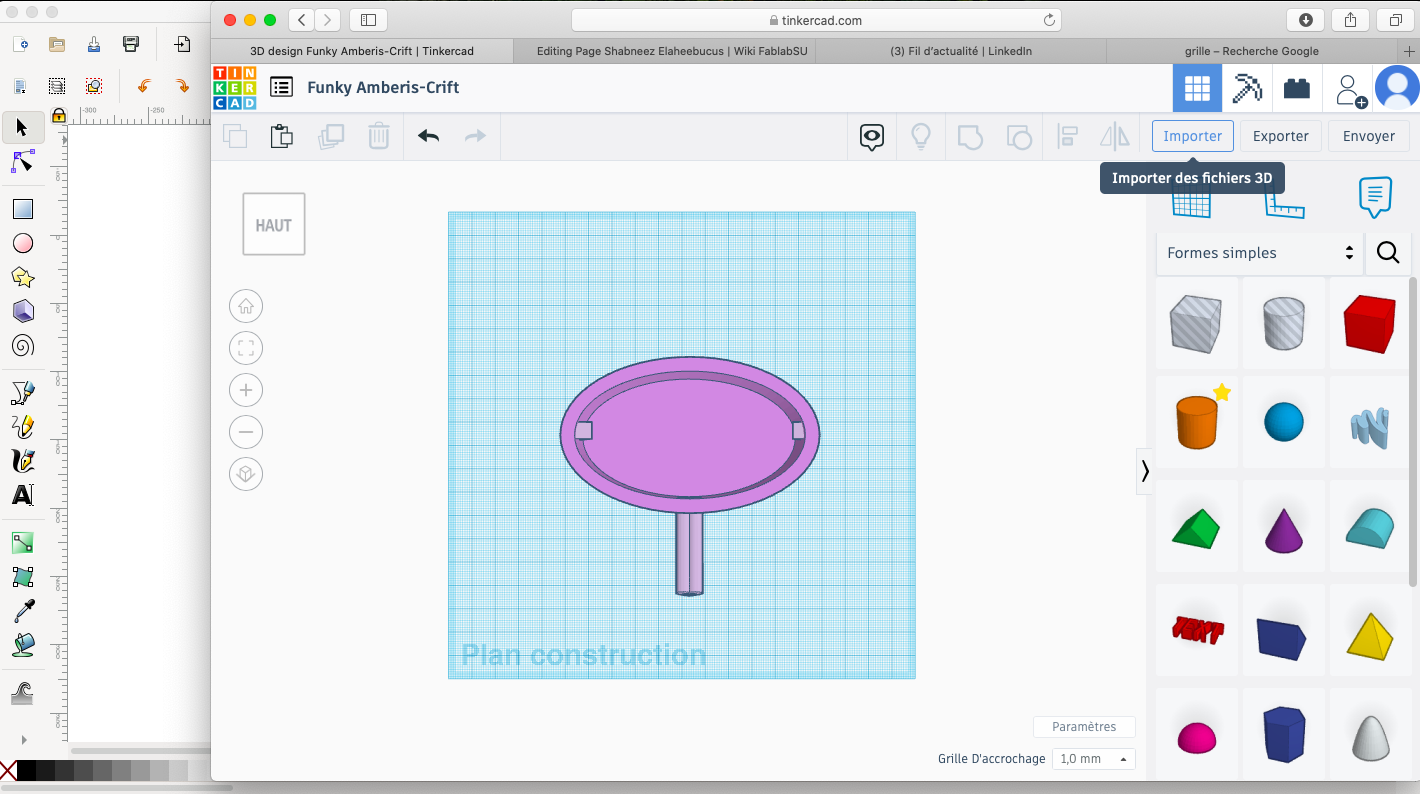Open the Blocks pickaxe mode
Viewport: 1420px width, 794px height.
pyautogui.click(x=1247, y=88)
